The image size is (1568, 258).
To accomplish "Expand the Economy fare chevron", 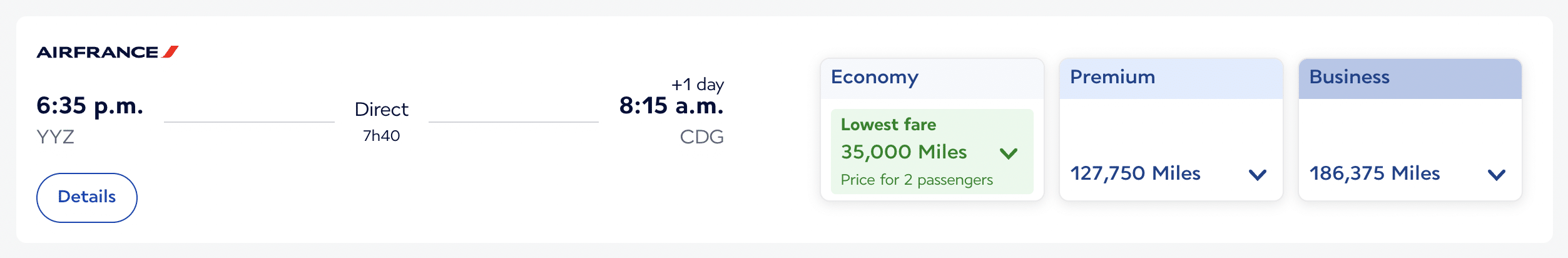I will coord(1009,153).
